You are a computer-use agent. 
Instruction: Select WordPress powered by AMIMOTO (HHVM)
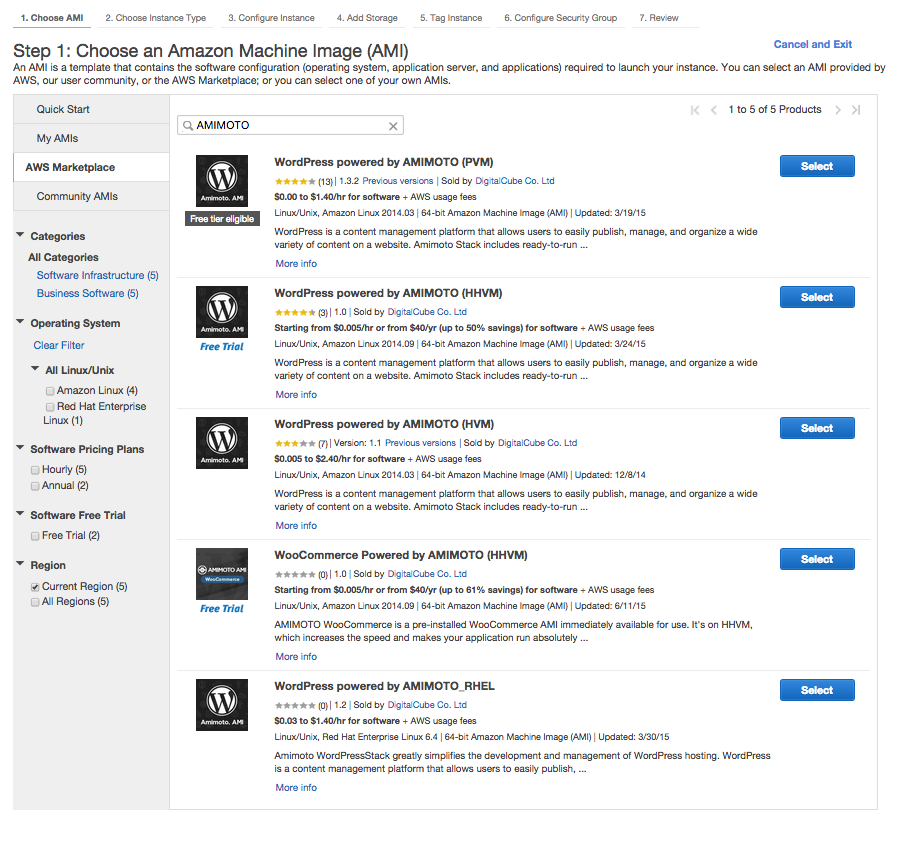[817, 297]
